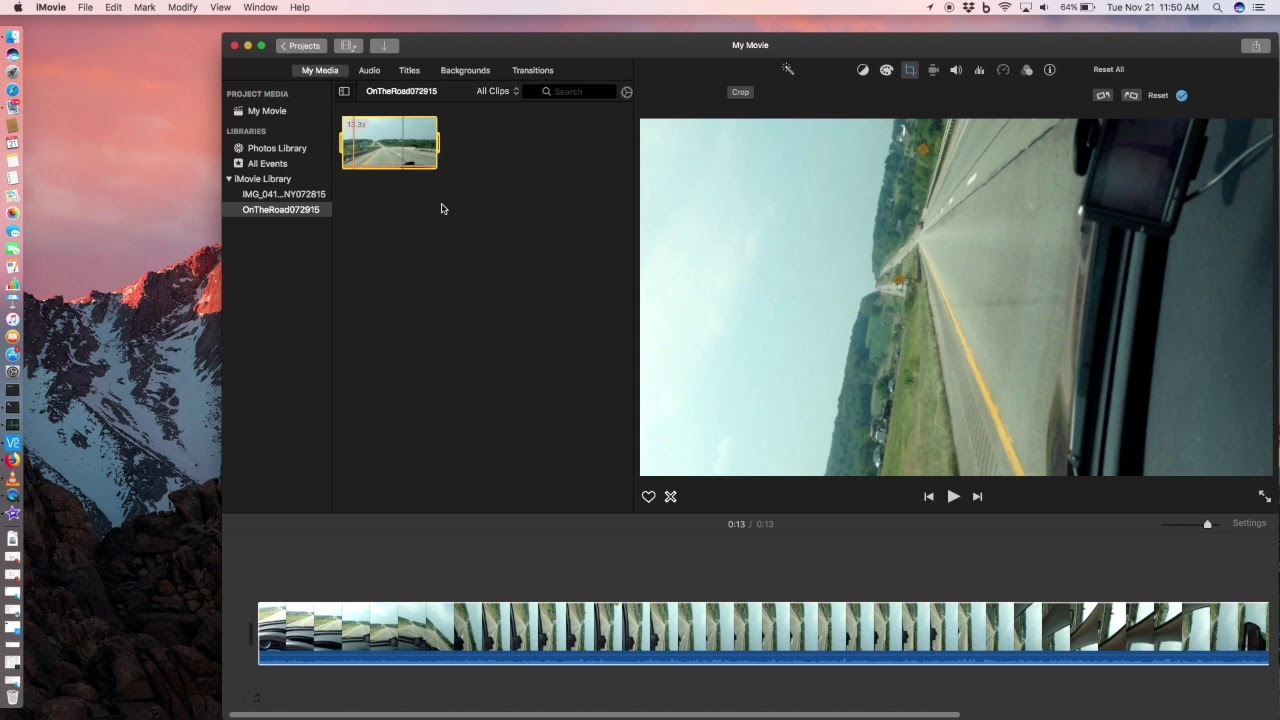The height and width of the screenshot is (720, 1280).
Task: Toggle the libraries sidebar list
Action: 344,91
